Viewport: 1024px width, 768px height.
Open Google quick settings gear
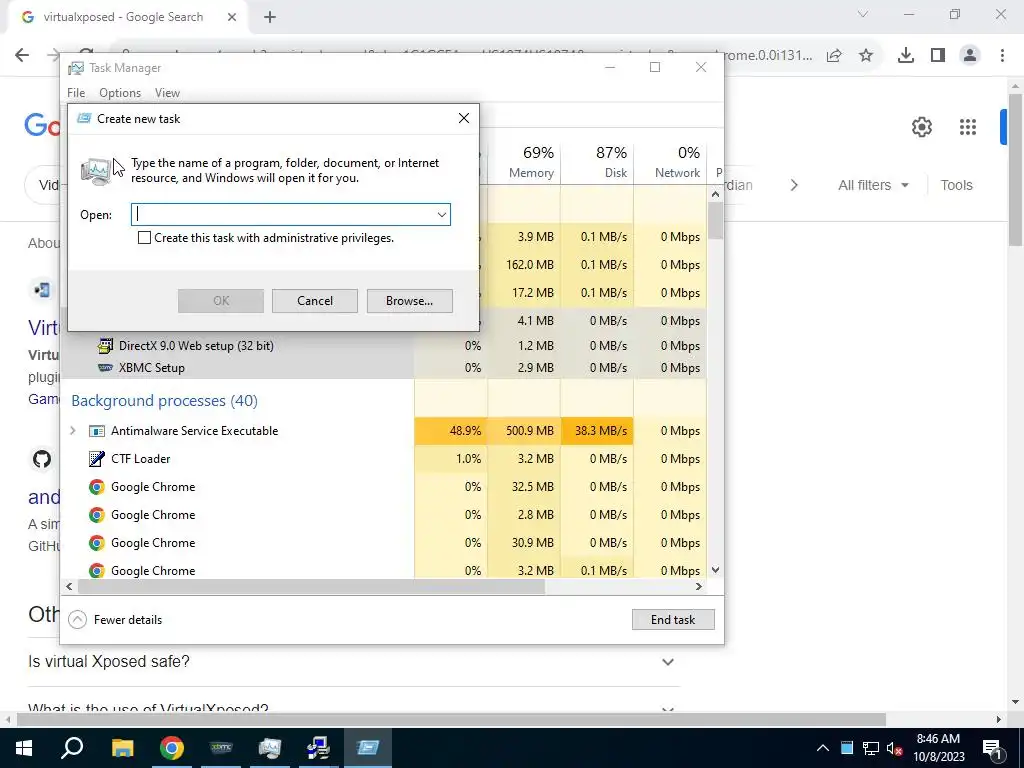[x=921, y=127]
